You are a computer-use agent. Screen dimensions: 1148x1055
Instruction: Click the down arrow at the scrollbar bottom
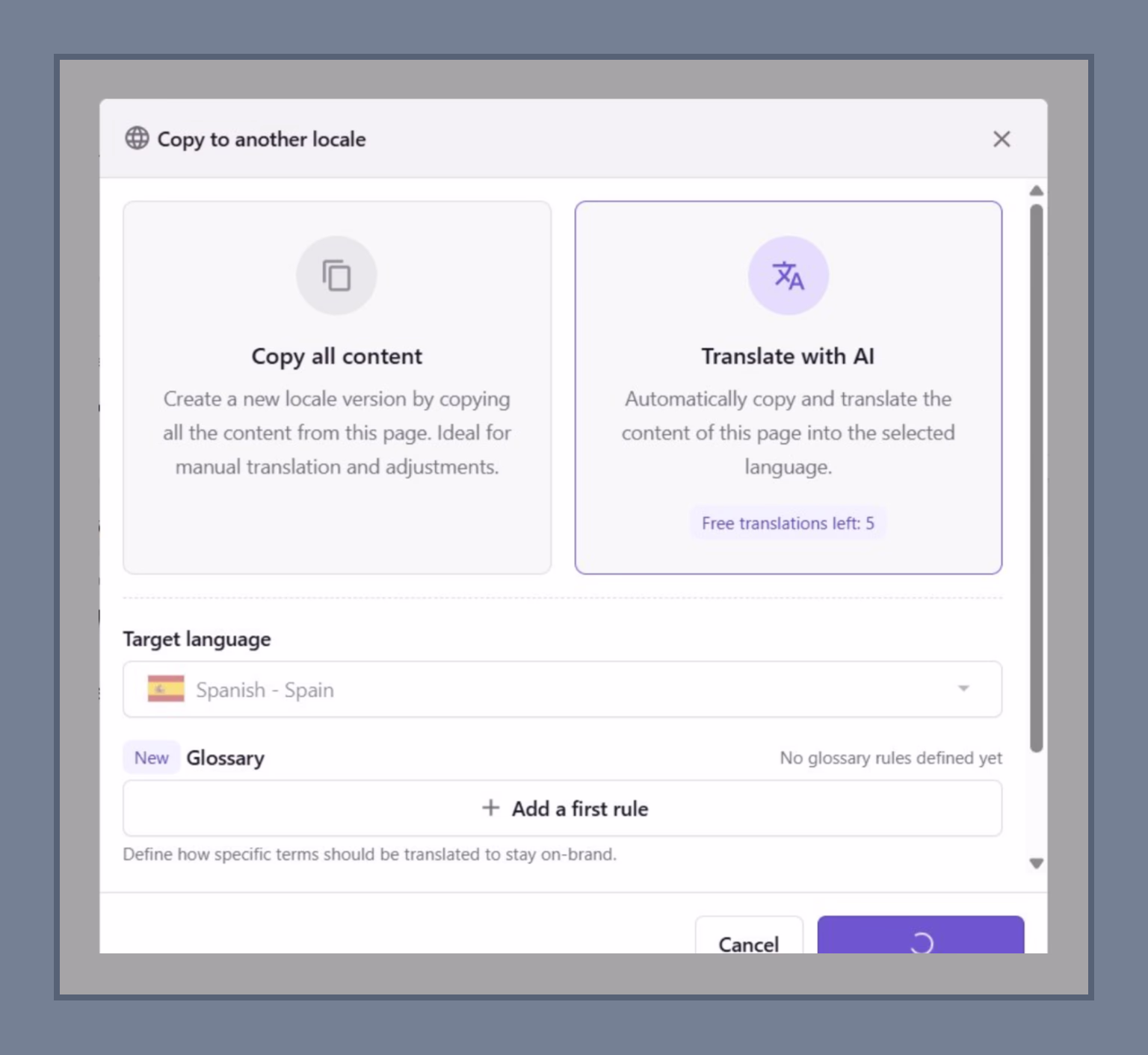click(1036, 863)
